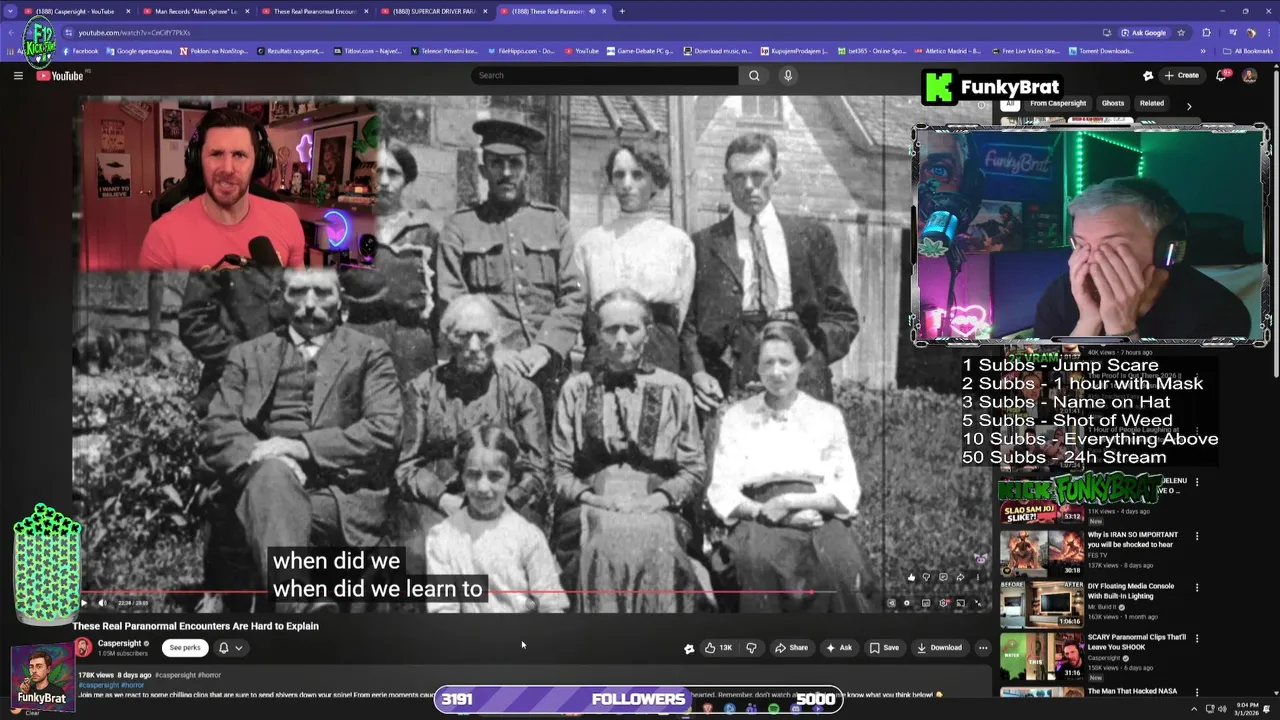The image size is (1280, 720).
Task: Select the All filter chip
Action: (x=1010, y=103)
